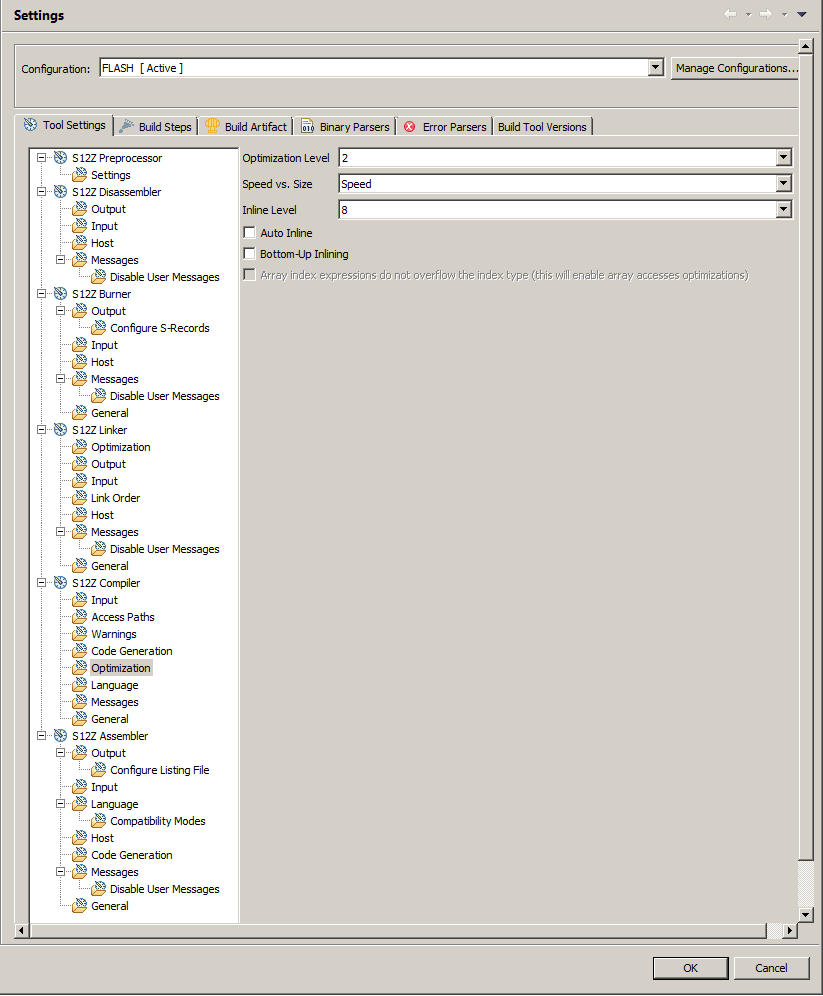Select the Optimization node under S12Z Compiler
The width and height of the screenshot is (823, 996).
click(x=120, y=667)
